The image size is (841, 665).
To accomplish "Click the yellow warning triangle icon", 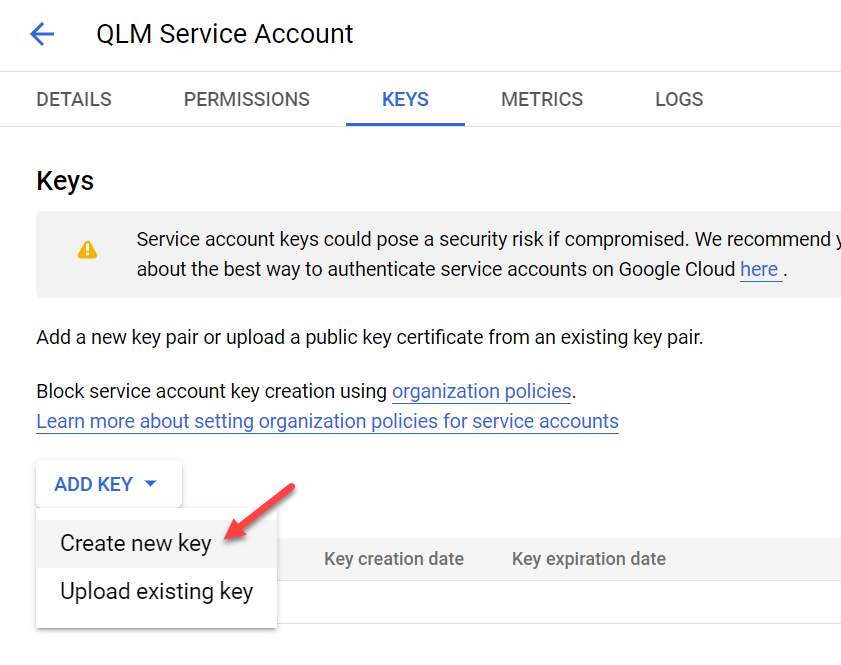I will pyautogui.click(x=87, y=250).
